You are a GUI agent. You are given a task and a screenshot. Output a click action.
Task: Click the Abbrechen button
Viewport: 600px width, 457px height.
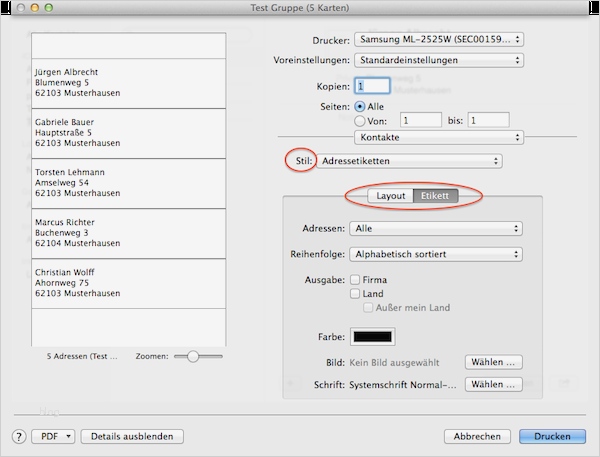[477, 436]
